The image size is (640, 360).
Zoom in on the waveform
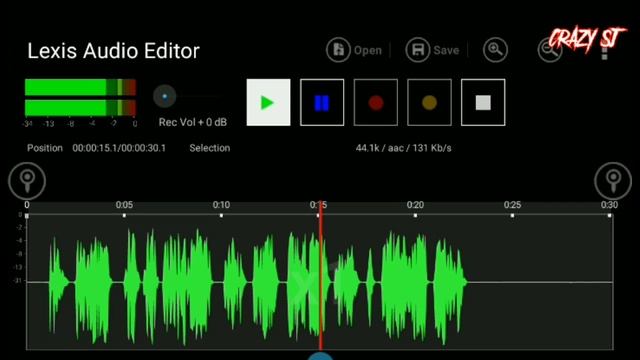(495, 50)
